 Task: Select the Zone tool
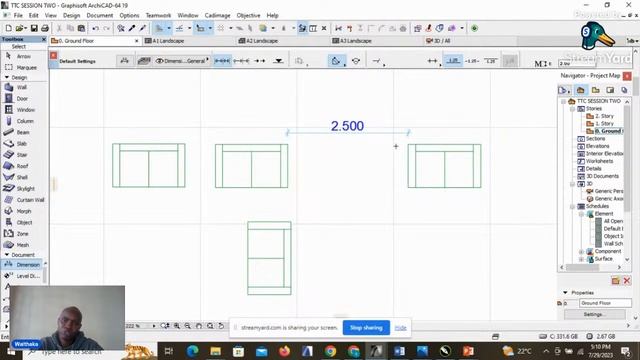(x=22, y=234)
